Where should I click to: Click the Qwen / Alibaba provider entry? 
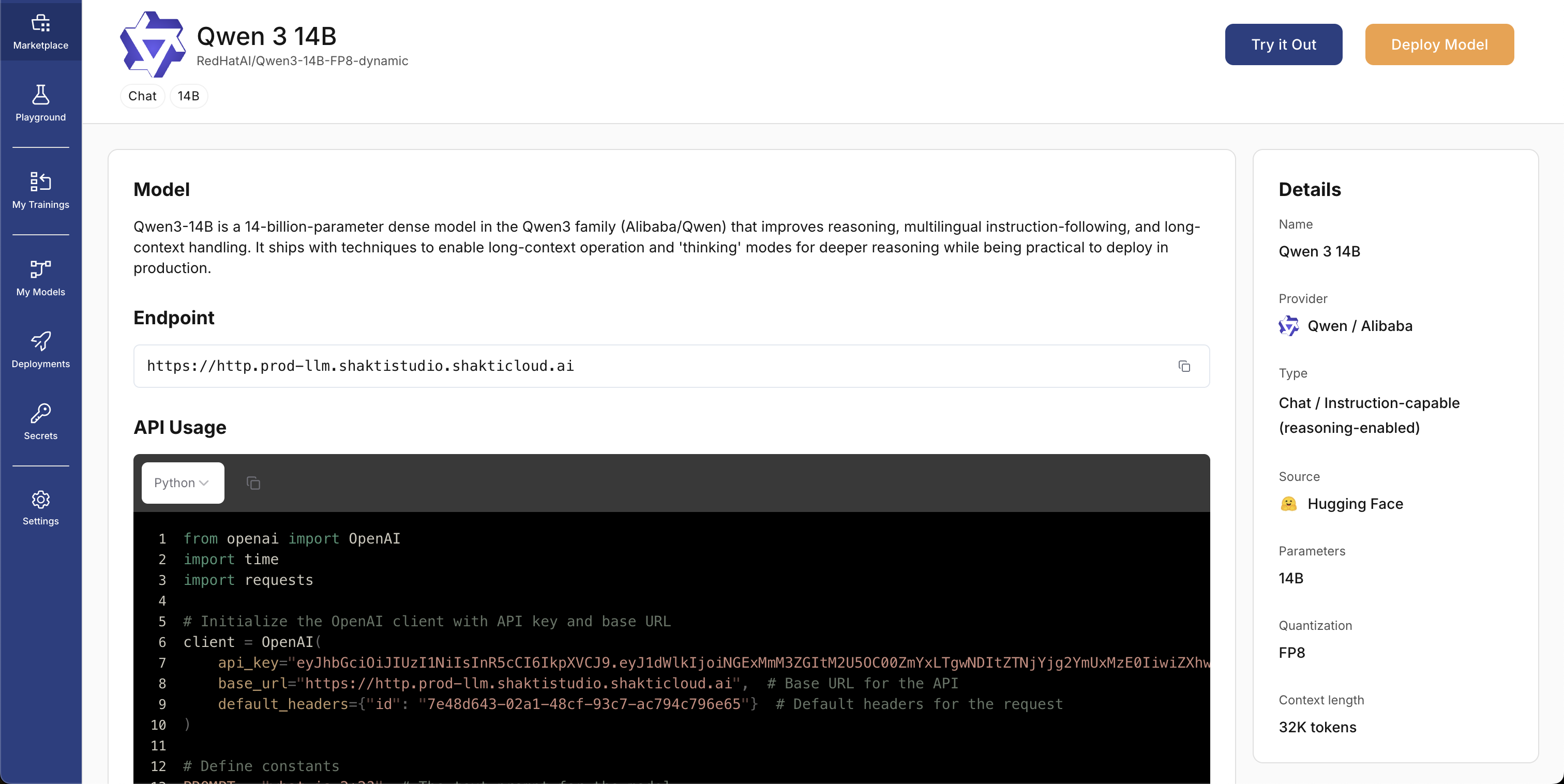point(1359,326)
